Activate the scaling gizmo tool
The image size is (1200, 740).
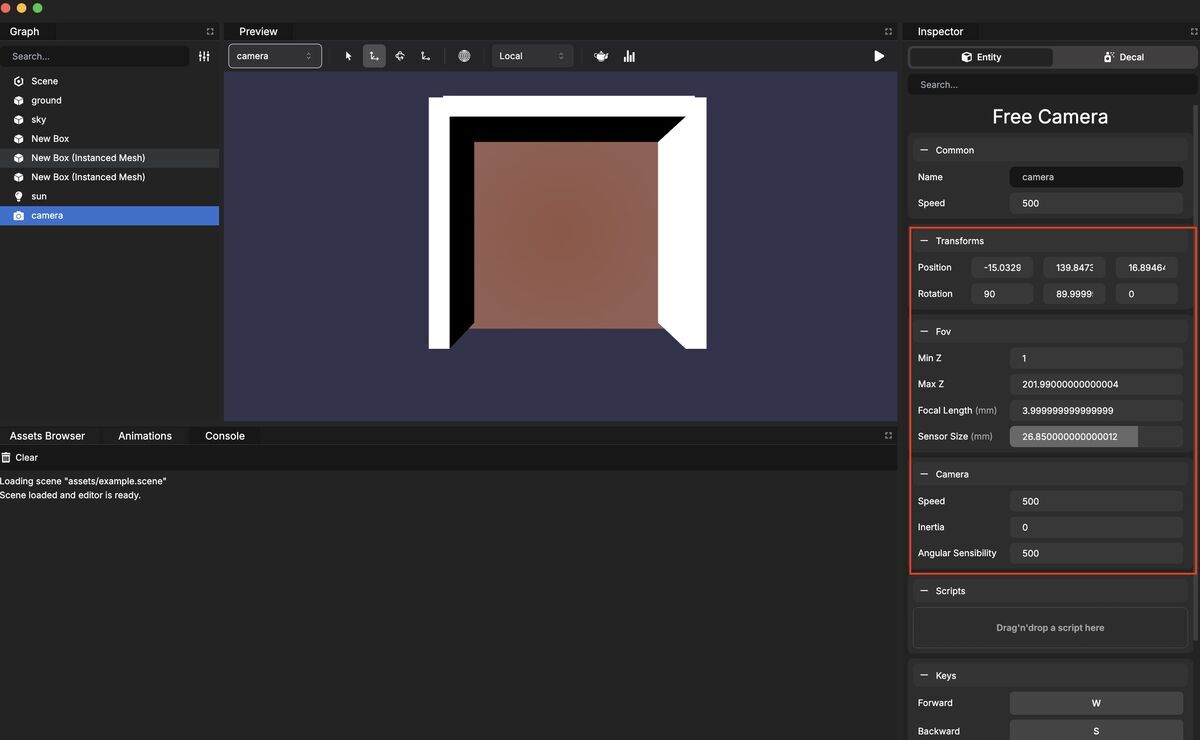426,56
